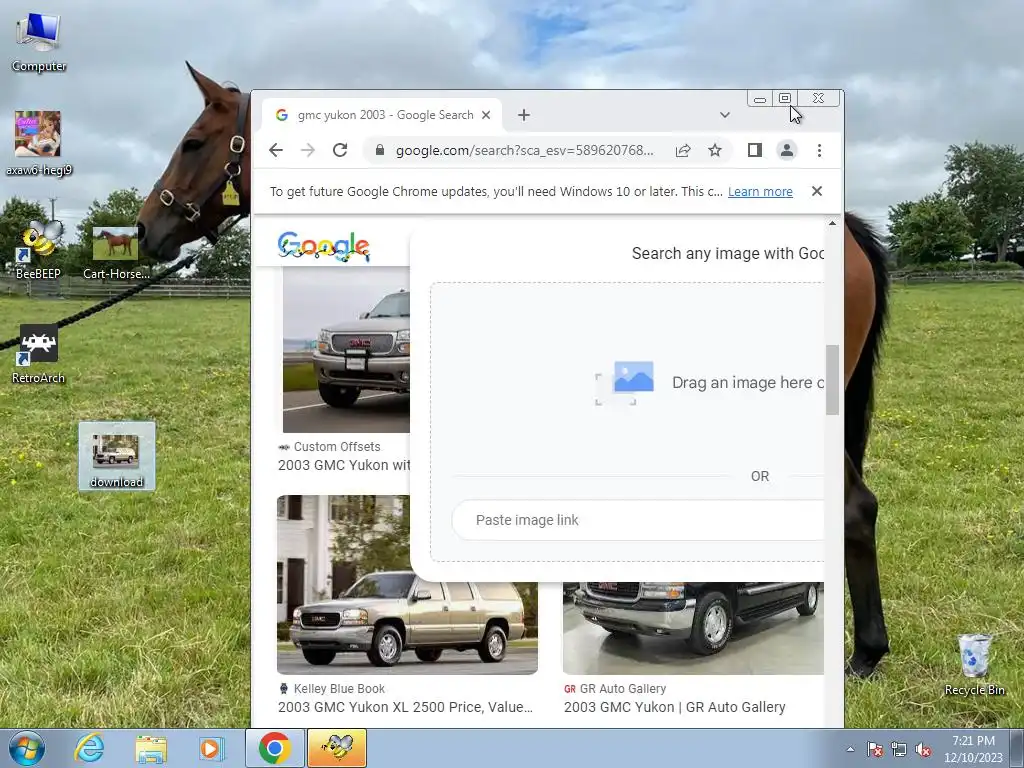Click 2003 GMC Yukon XL 2500 Price result title

click(405, 707)
